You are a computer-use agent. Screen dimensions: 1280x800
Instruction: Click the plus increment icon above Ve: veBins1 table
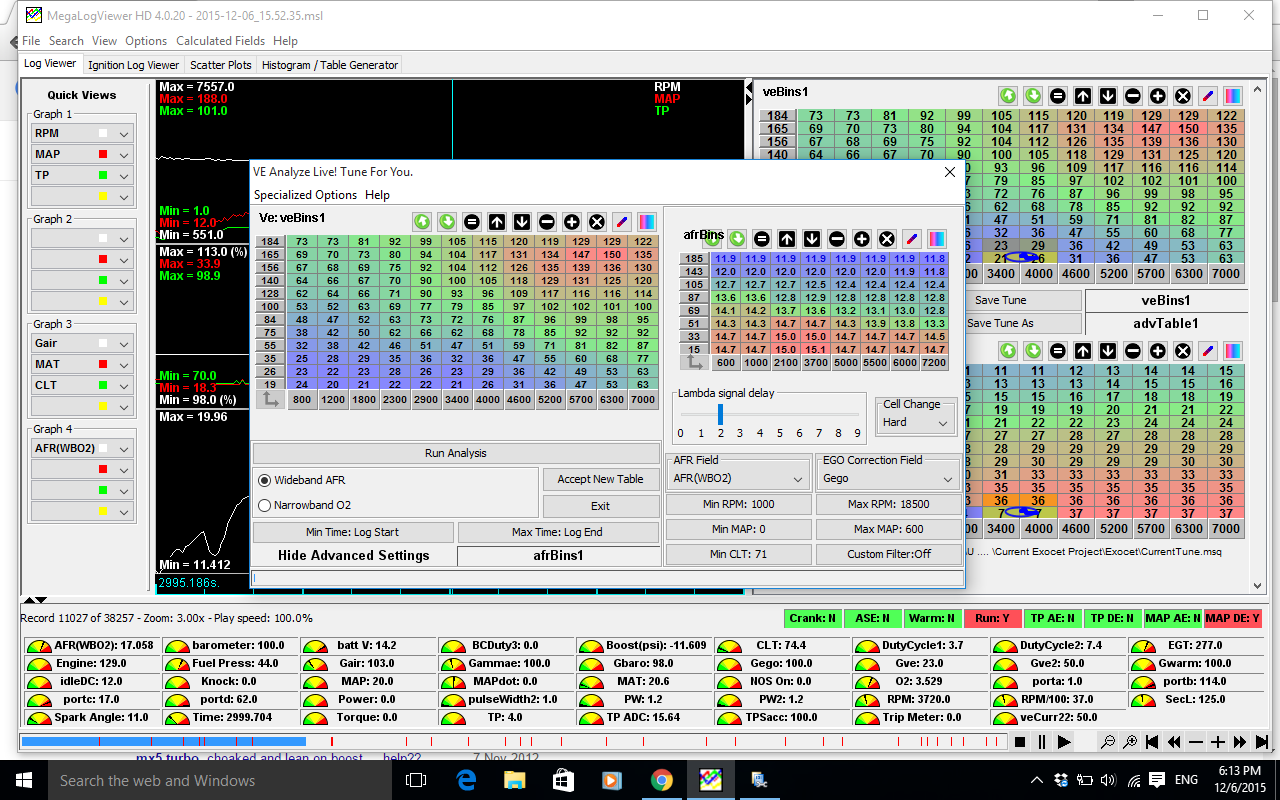point(572,221)
